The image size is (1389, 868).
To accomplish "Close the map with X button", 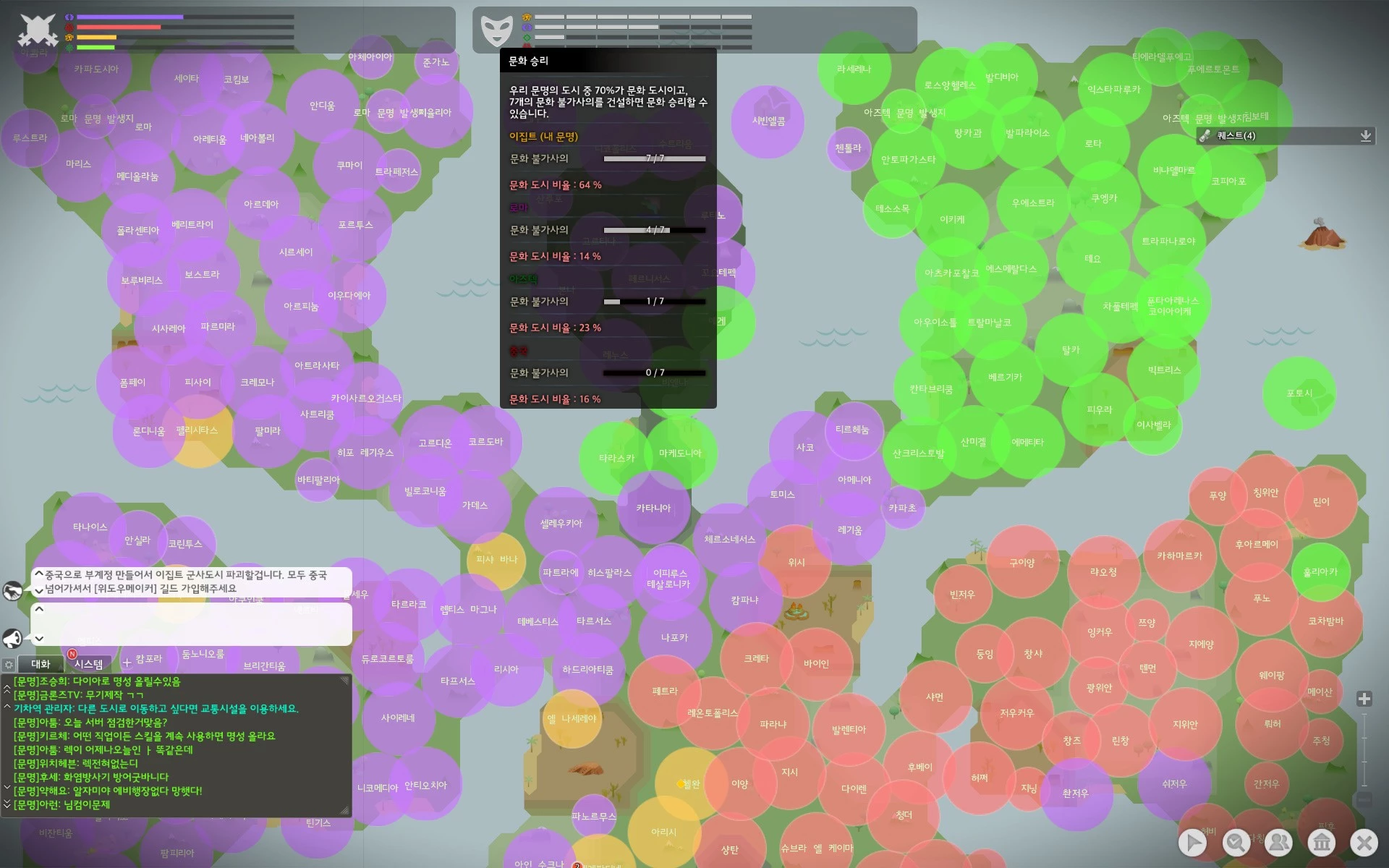I will (x=1364, y=843).
